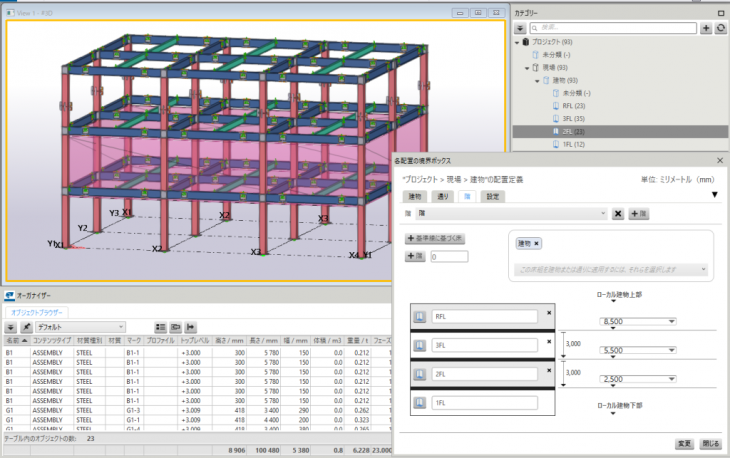The image size is (730, 458).
Task: Remove the 建物 tag from the filter box
Action: pos(538,244)
